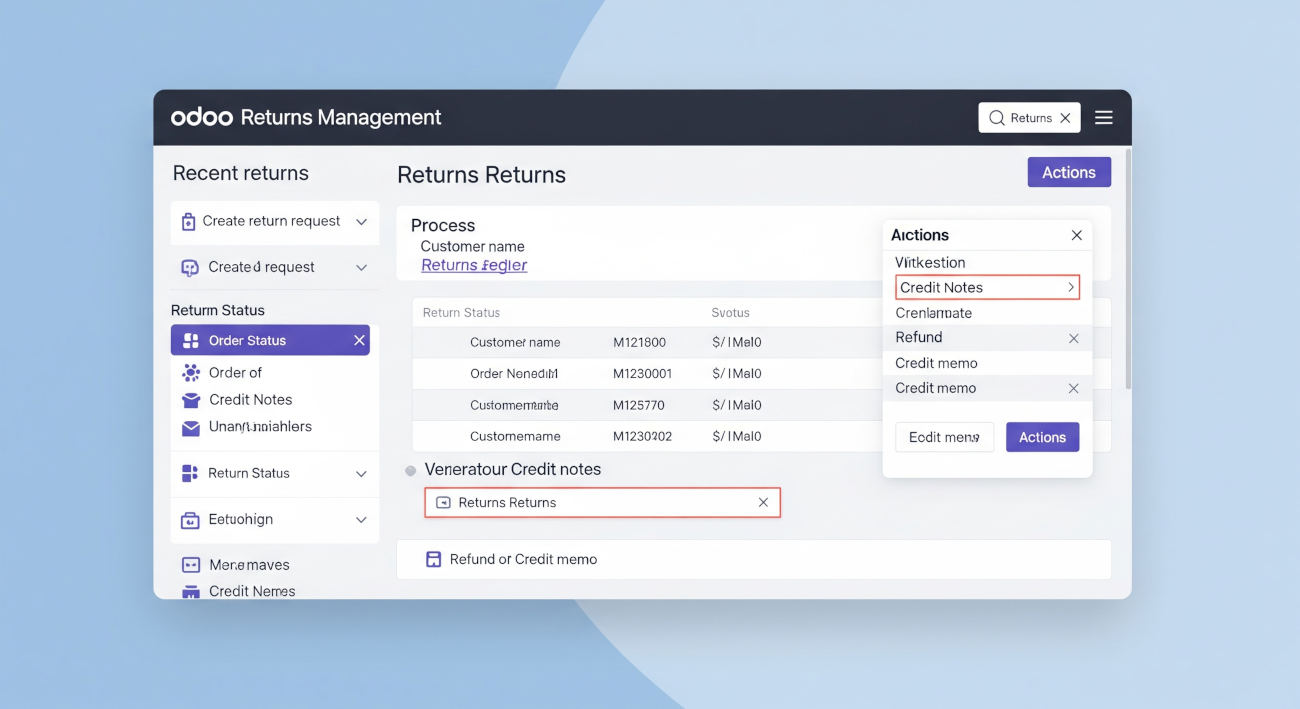Click the grid icon on Order Status filter

[x=190, y=340]
